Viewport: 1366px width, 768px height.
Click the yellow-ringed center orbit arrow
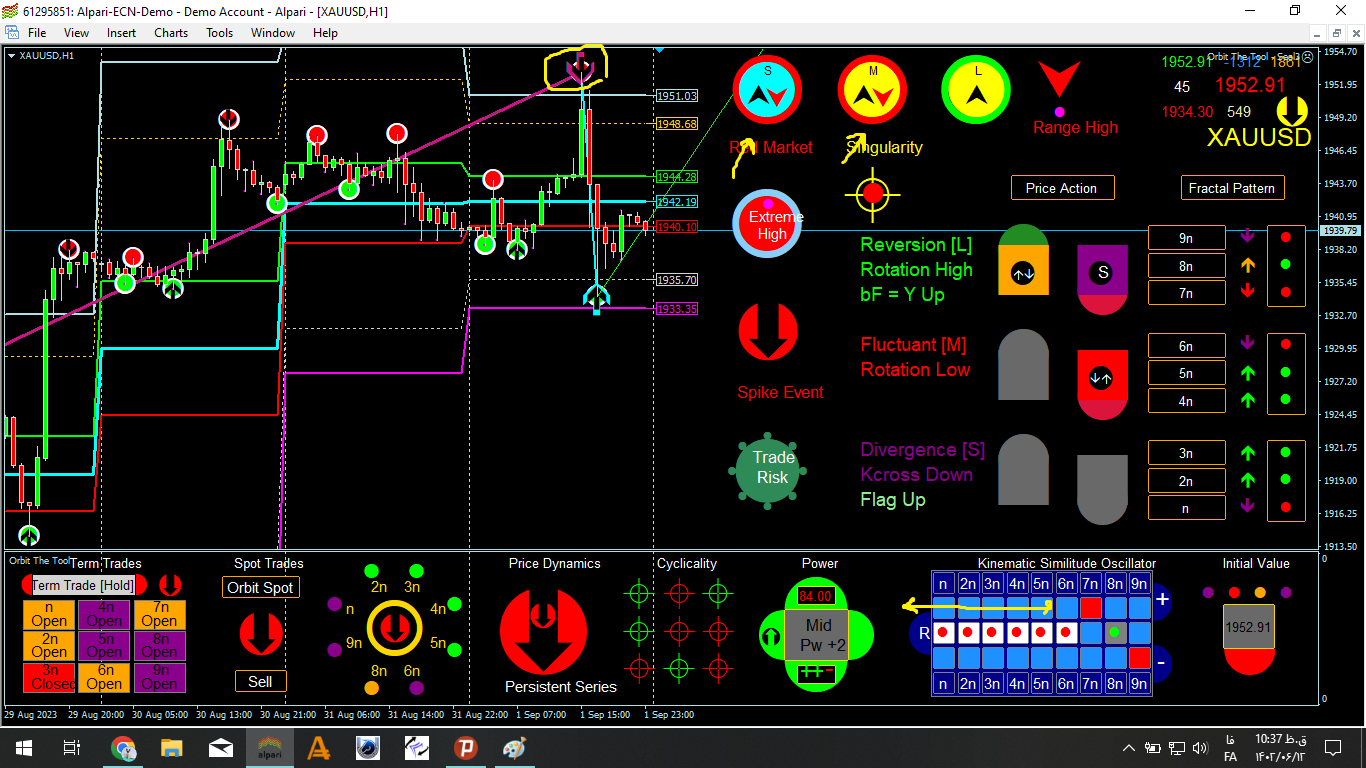pyautogui.click(x=394, y=629)
